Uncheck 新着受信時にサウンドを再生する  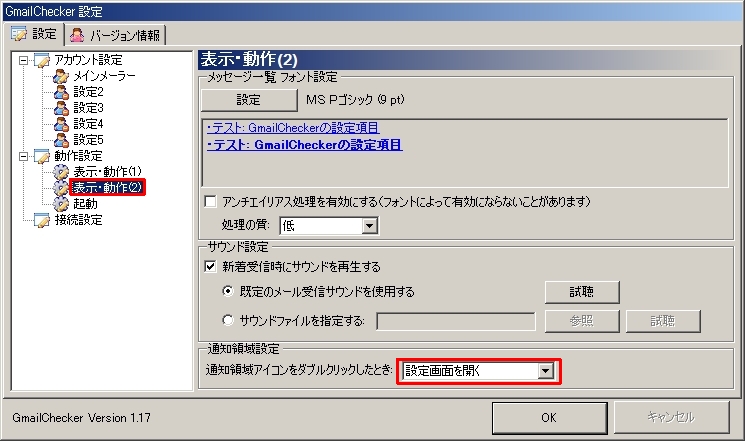click(x=210, y=267)
